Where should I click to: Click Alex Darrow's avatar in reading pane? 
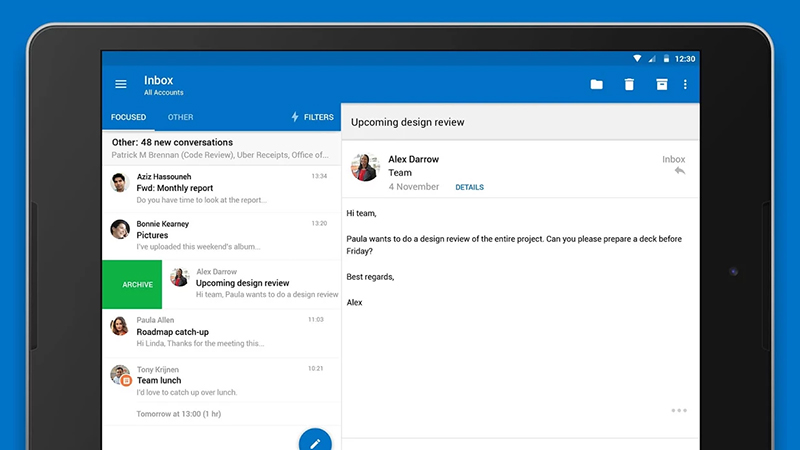tap(365, 167)
